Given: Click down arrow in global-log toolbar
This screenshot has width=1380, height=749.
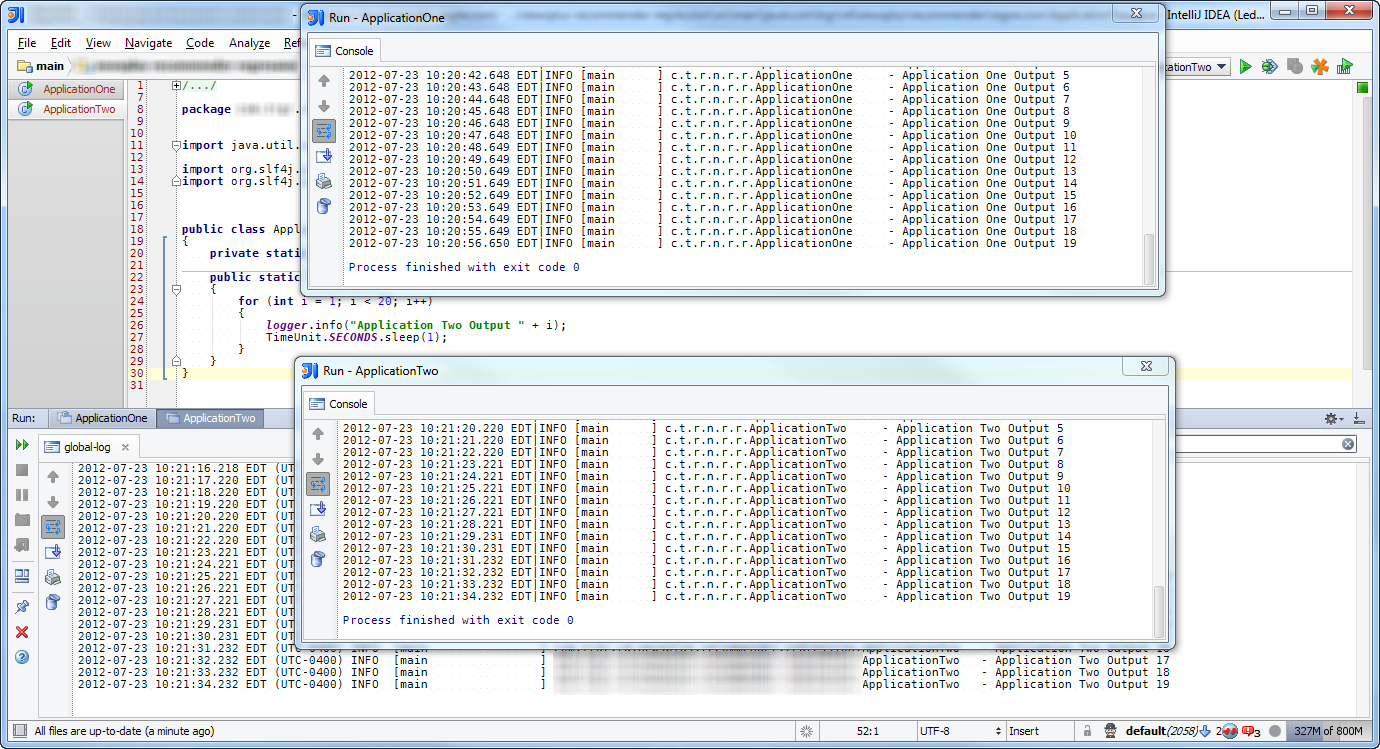Looking at the screenshot, I should [x=53, y=502].
